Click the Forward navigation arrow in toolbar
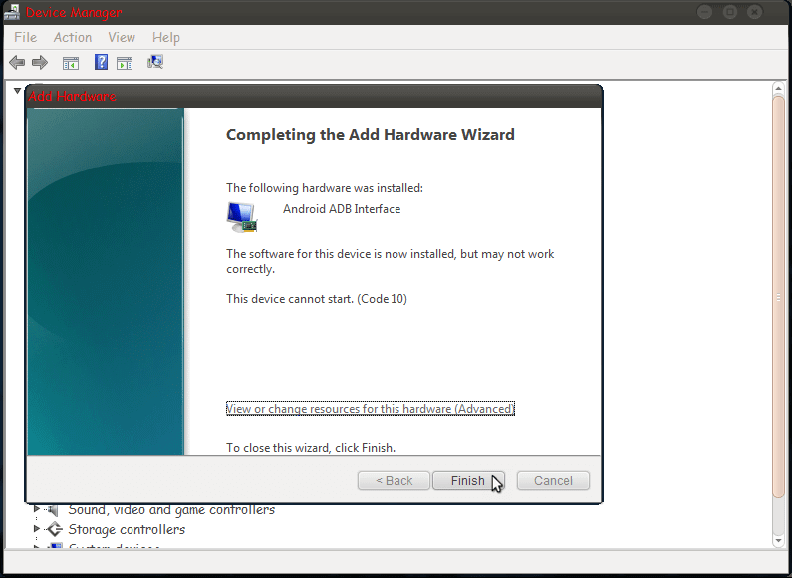Viewport: 792px width, 578px height. (x=40, y=63)
